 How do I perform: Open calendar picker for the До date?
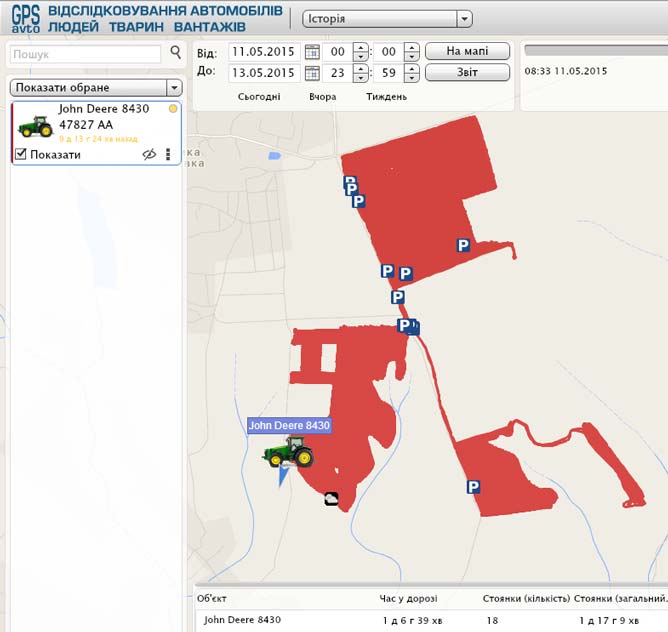[x=312, y=73]
